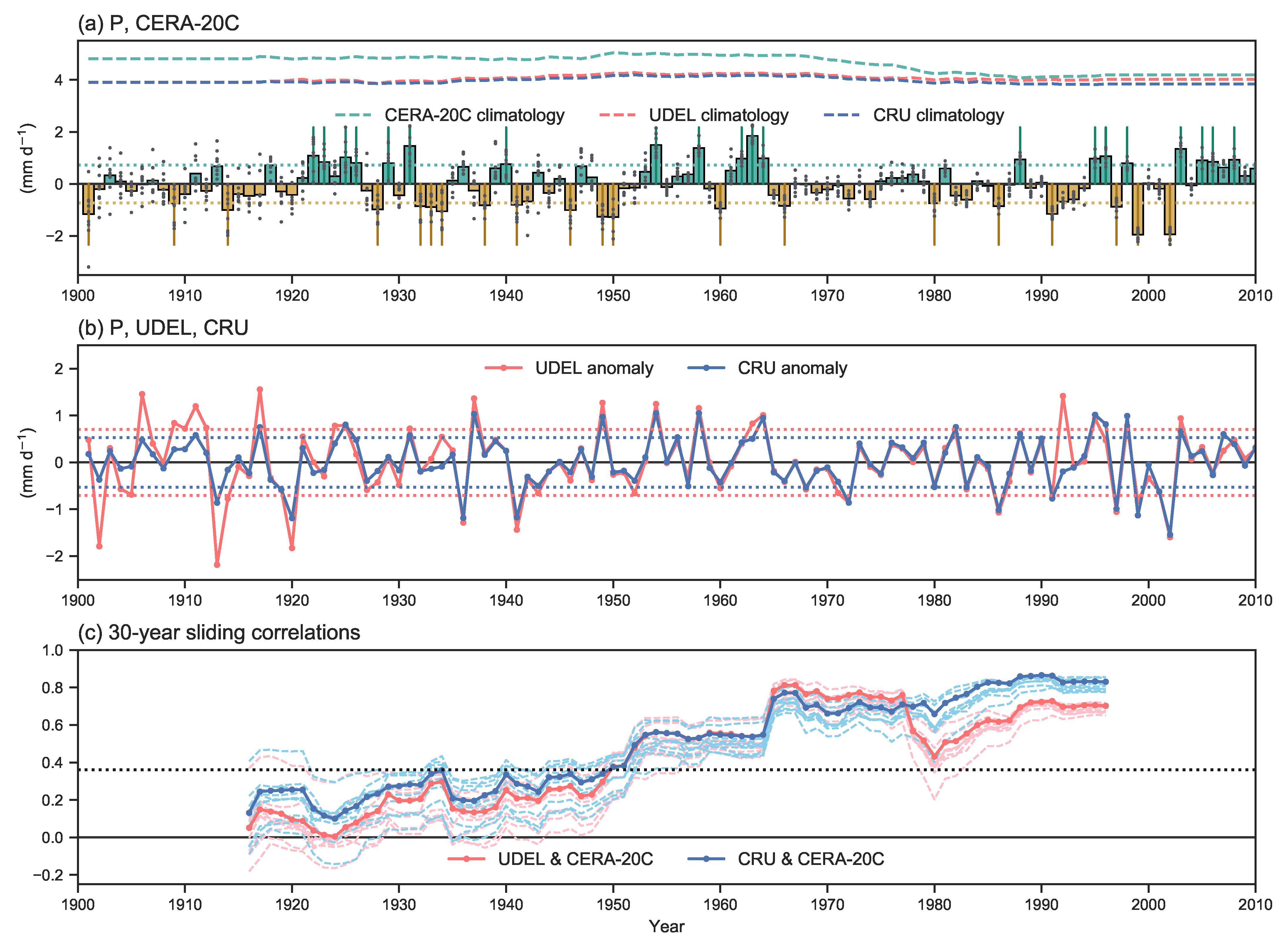Viewport: 1288px width, 946px height.
Task: Click the CRU anomaly legend entry
Action: (x=792, y=368)
